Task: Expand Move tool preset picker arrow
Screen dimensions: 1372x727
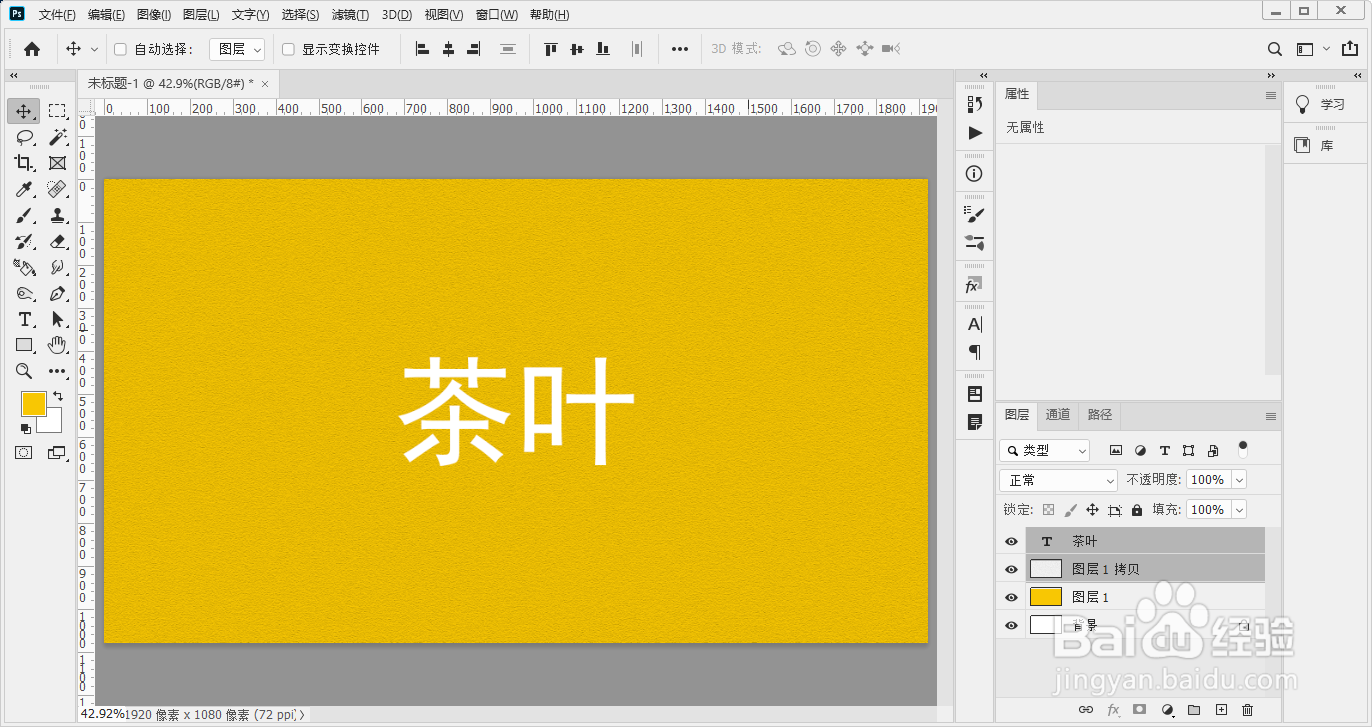Action: click(x=95, y=49)
